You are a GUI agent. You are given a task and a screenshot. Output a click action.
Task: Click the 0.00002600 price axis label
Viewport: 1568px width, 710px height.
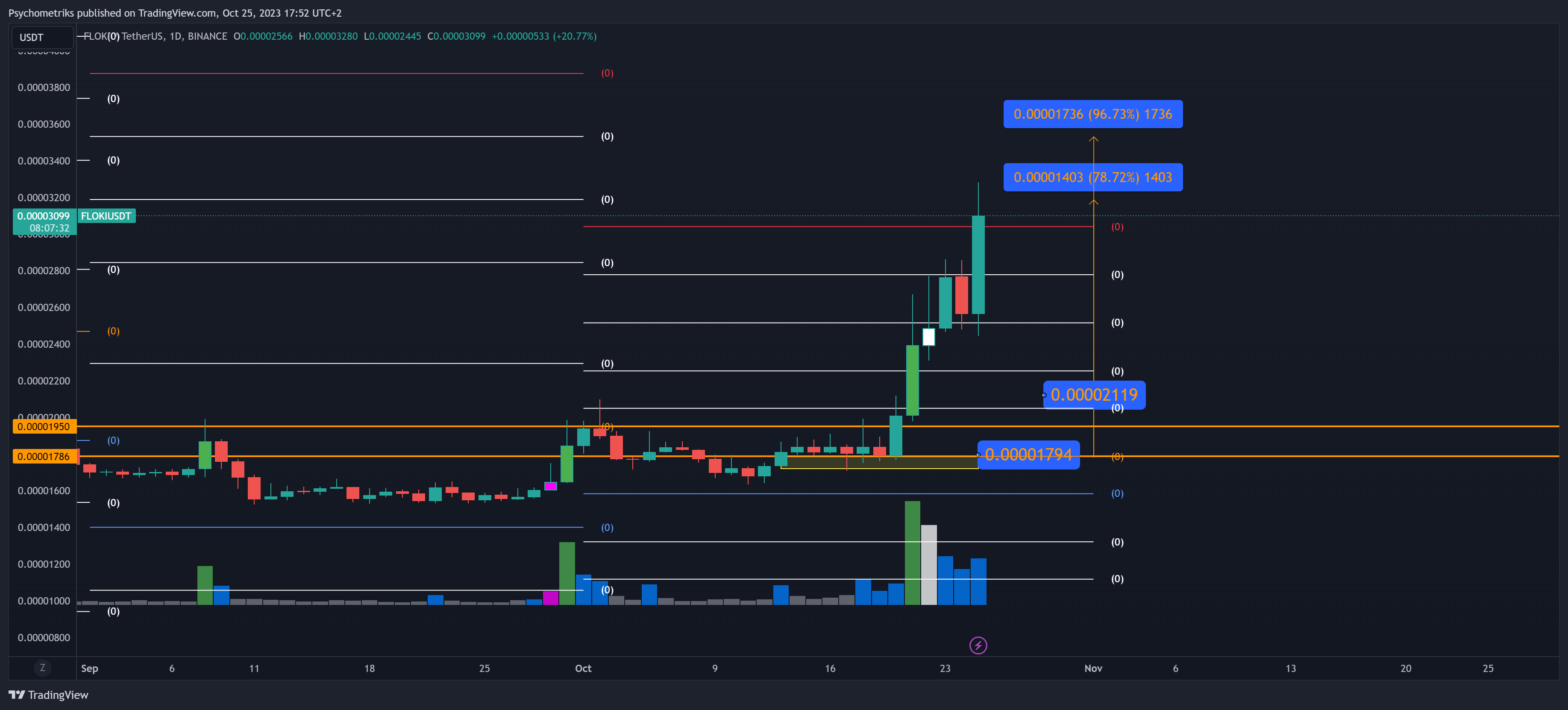point(44,307)
